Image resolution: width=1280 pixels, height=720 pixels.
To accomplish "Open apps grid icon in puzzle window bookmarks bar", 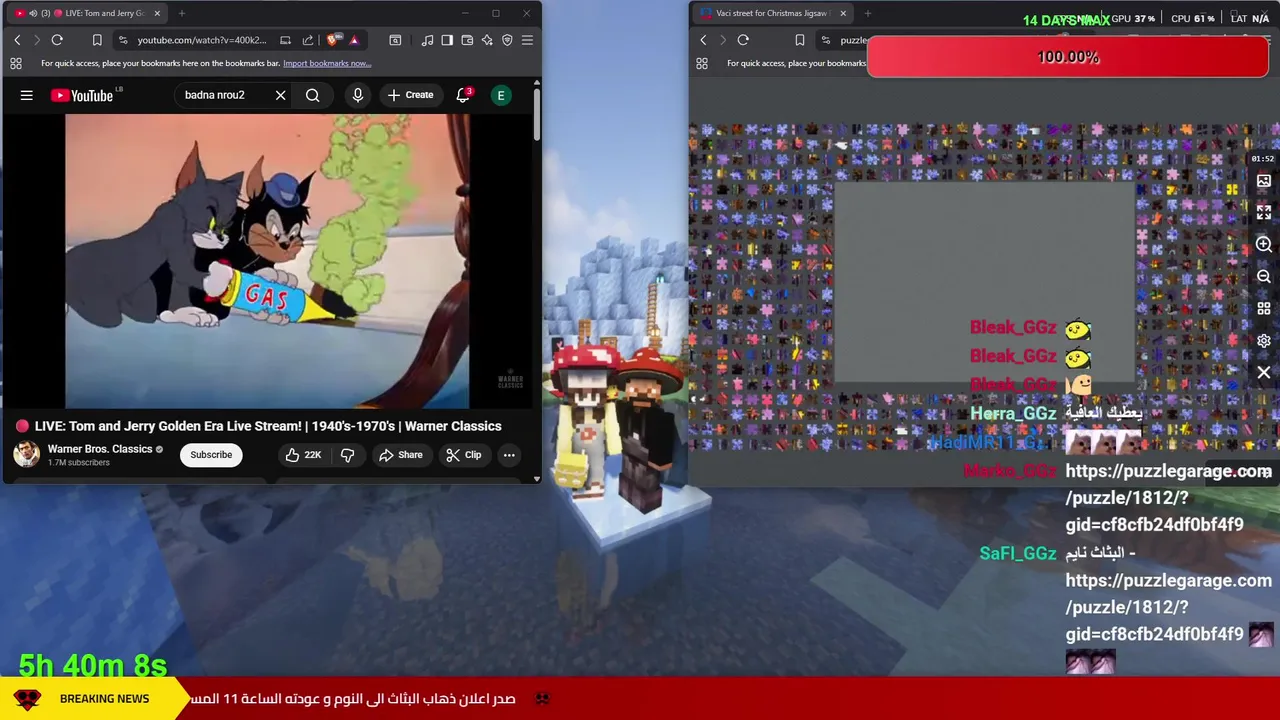I will pos(702,63).
